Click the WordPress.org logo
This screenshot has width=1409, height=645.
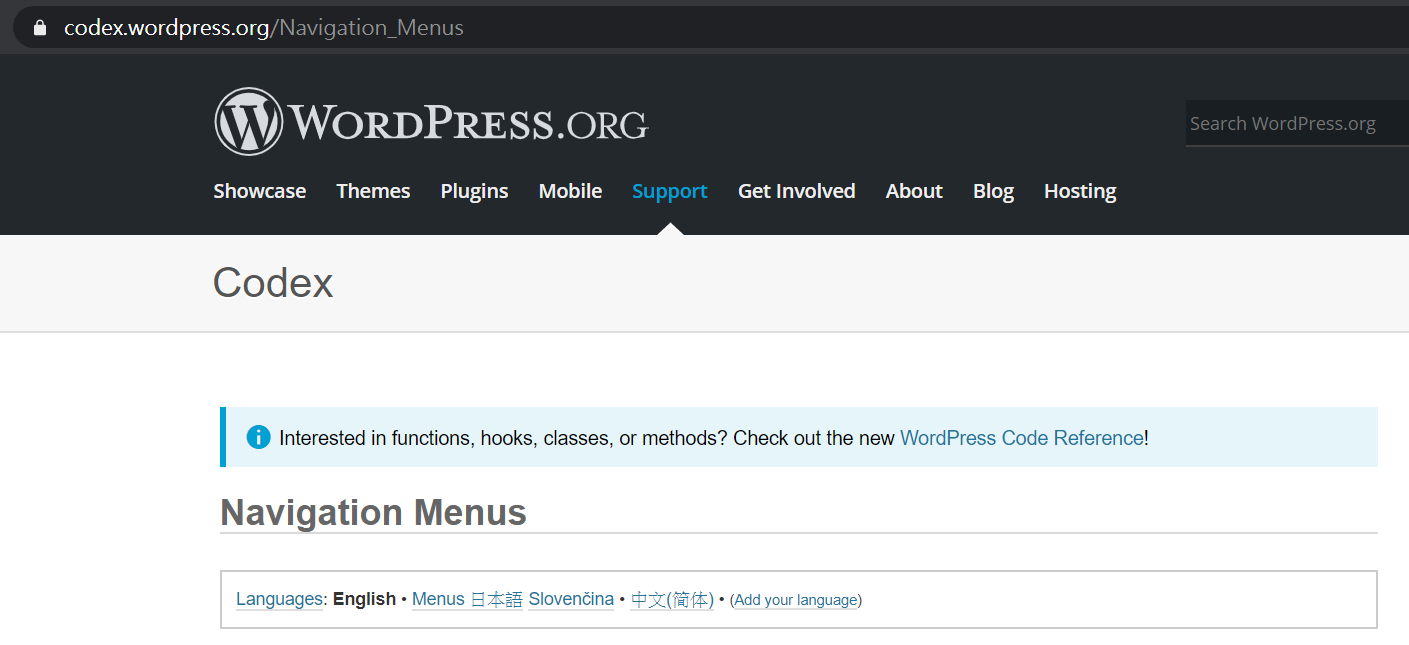(431, 122)
